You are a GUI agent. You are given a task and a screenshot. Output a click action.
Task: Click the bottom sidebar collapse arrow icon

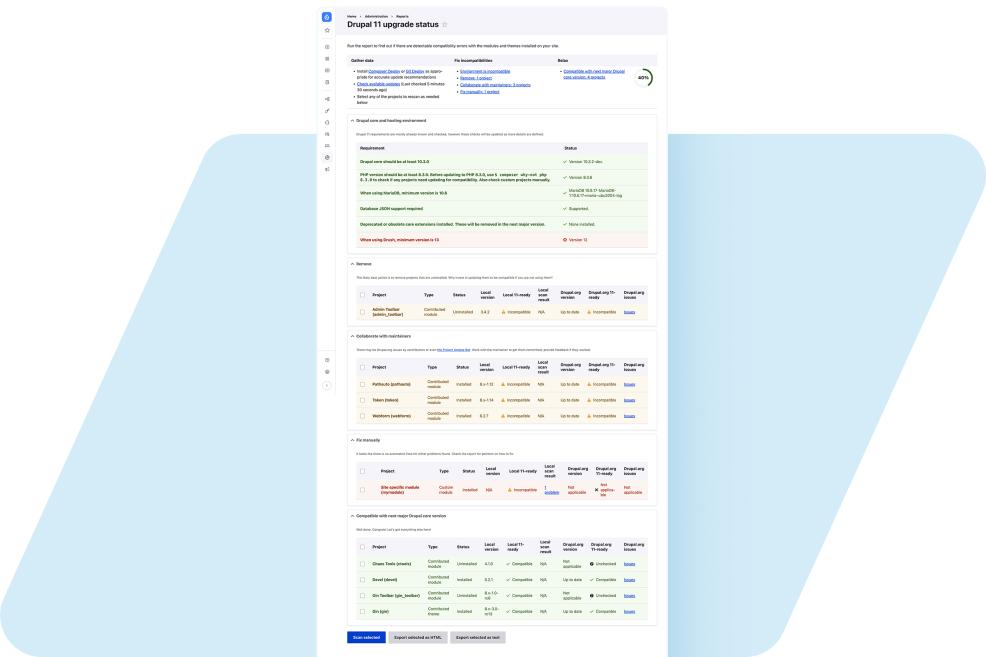point(327,385)
